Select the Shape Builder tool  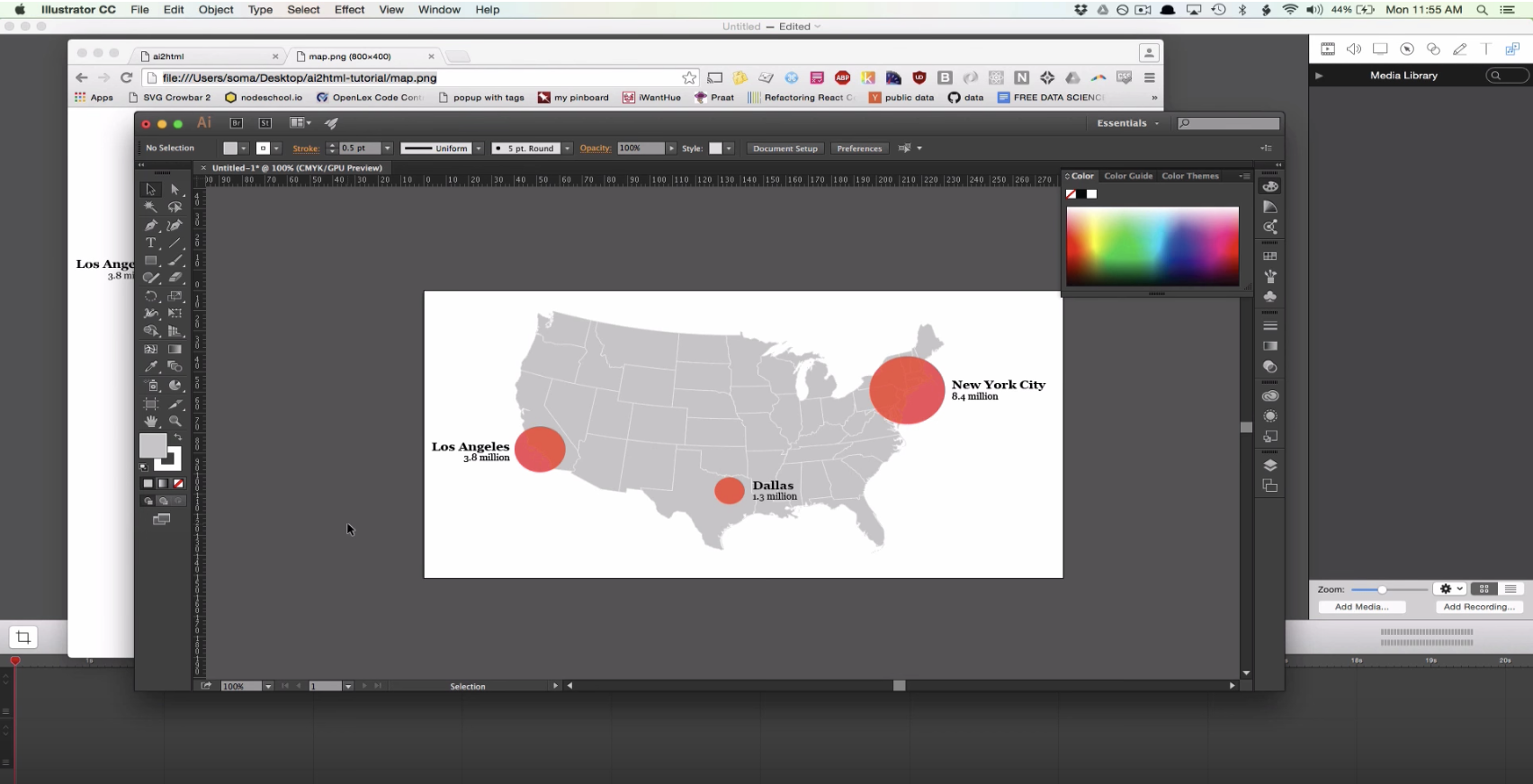point(150,331)
